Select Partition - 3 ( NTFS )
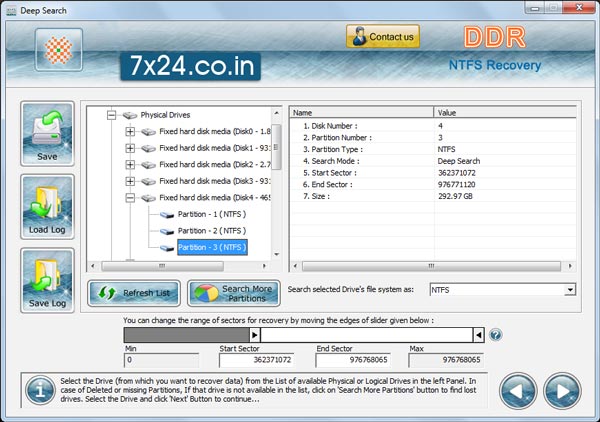Screen dimensions: 600x422 (212, 247)
